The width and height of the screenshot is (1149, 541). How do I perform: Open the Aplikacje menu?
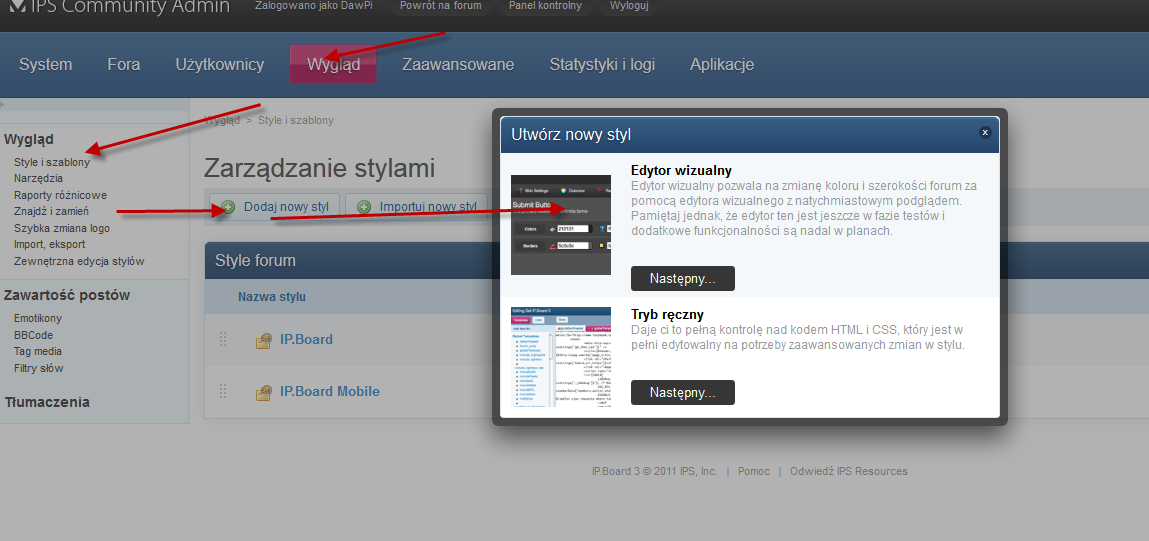click(x=722, y=65)
